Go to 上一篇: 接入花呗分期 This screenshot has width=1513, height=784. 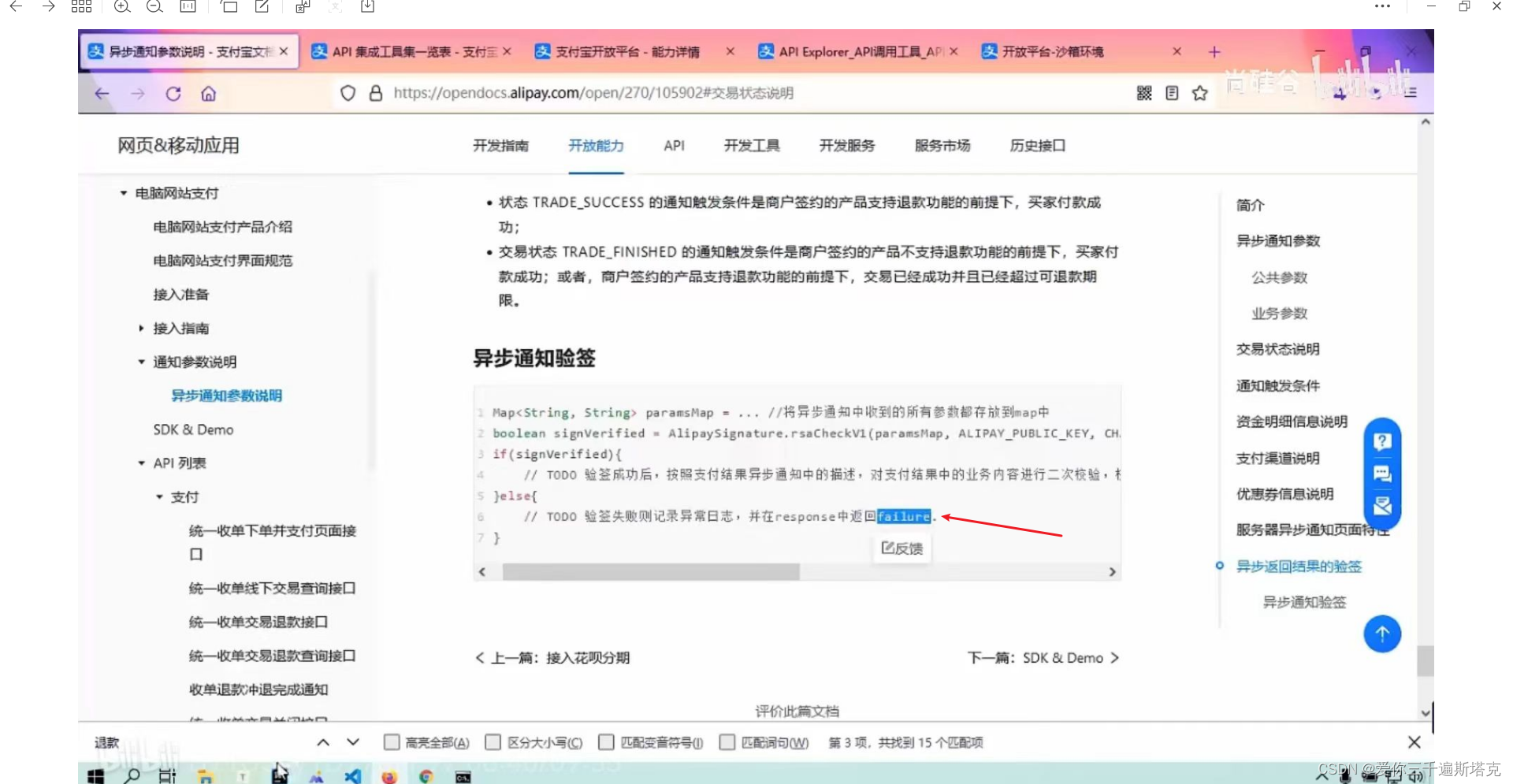(552, 658)
